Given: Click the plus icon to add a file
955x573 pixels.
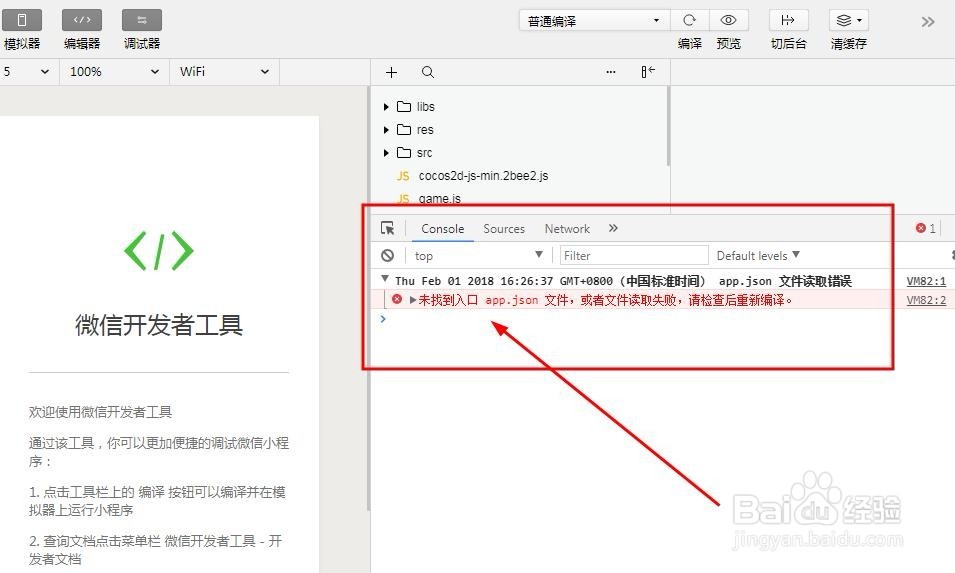Looking at the screenshot, I should [392, 72].
